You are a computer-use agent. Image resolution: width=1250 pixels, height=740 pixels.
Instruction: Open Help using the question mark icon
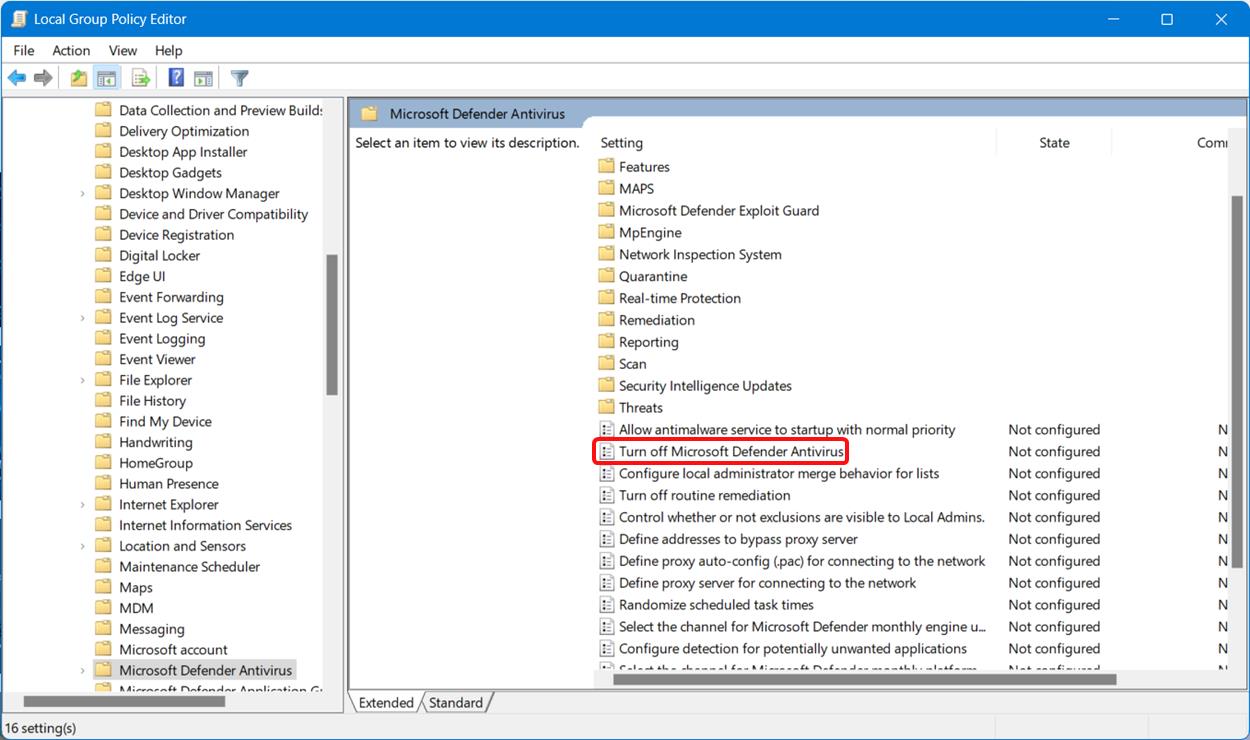tap(174, 77)
